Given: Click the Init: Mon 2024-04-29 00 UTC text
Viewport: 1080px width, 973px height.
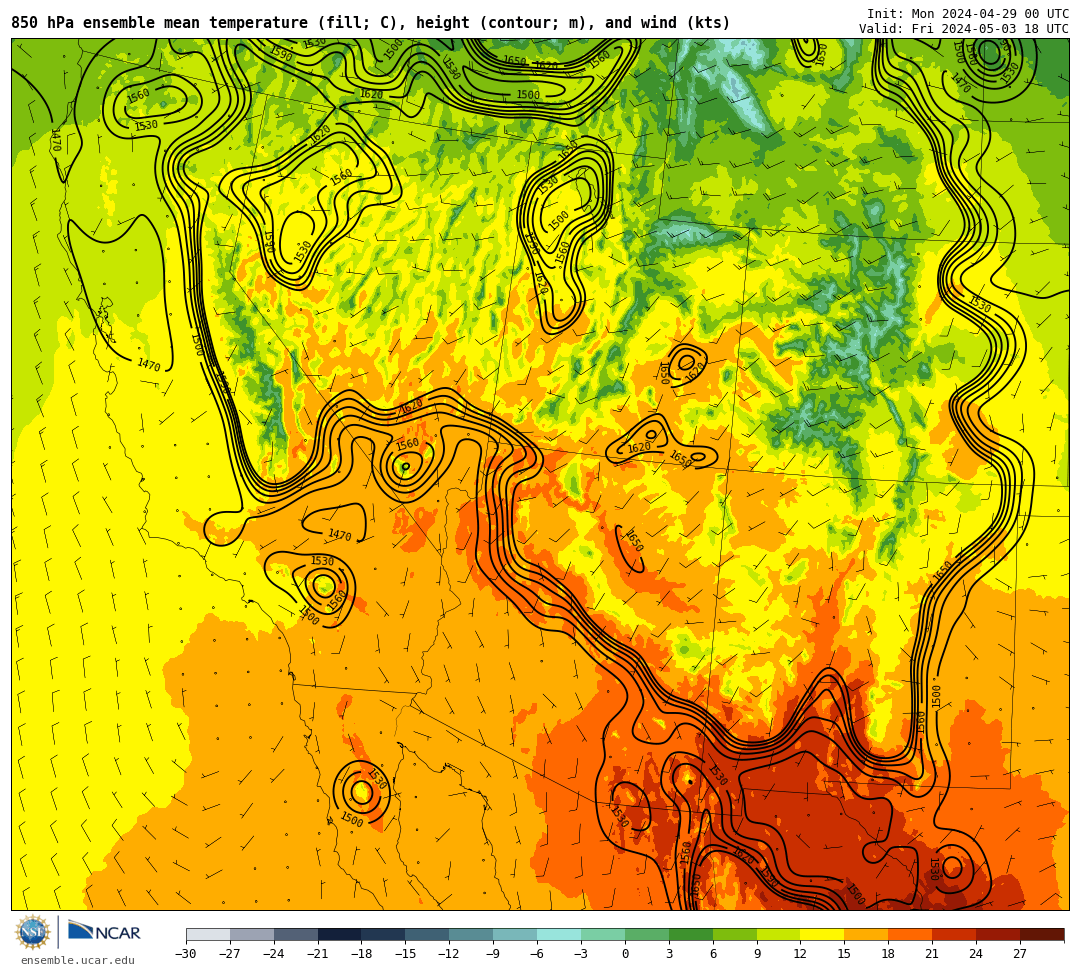Looking at the screenshot, I should point(968,14).
